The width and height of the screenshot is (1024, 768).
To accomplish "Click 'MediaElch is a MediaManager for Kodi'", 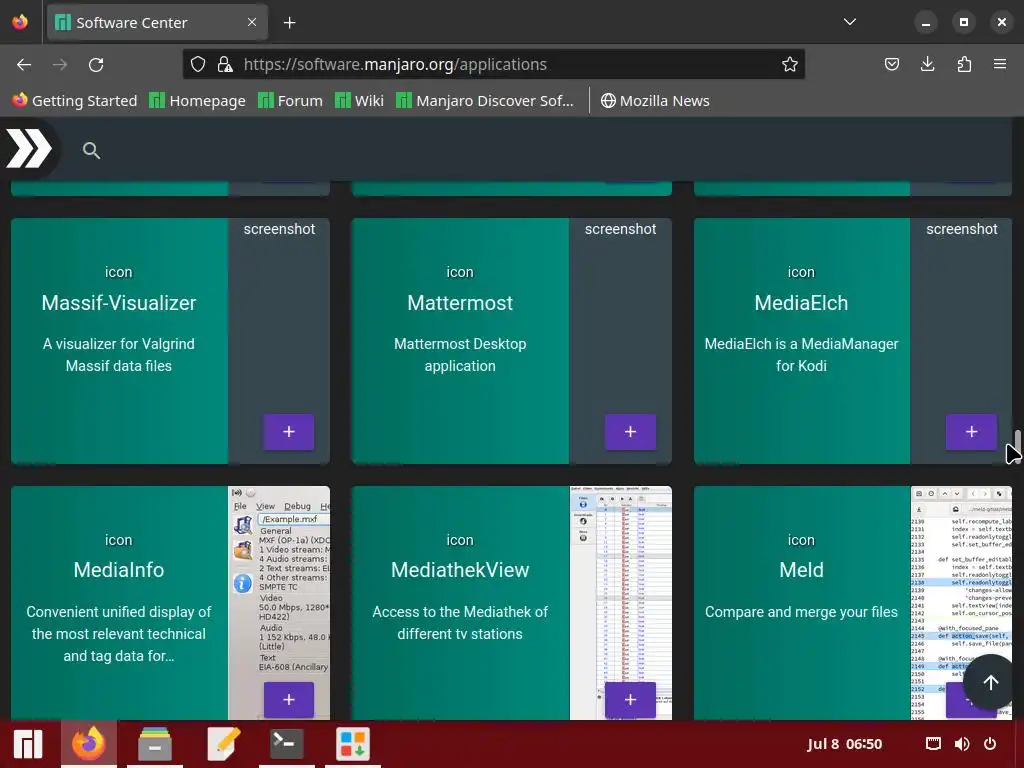I will [x=801, y=355].
